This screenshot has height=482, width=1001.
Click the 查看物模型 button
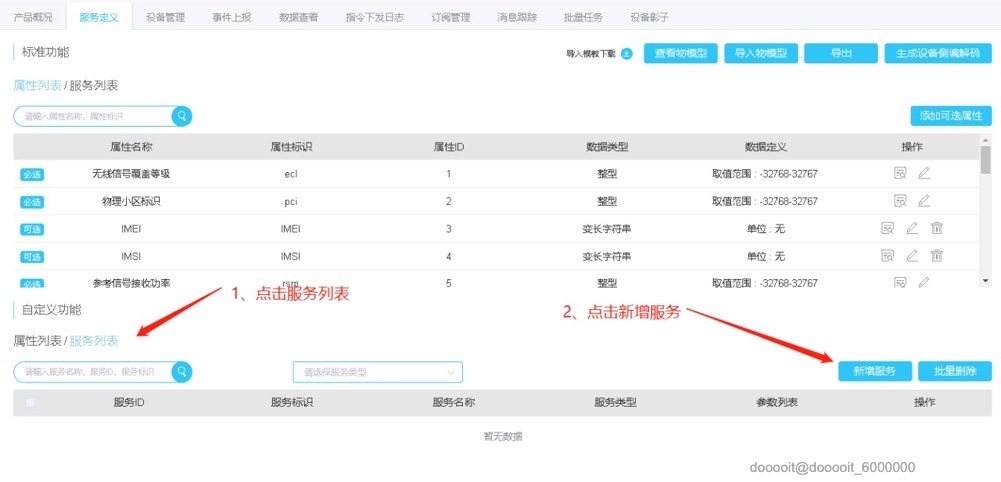tap(681, 54)
